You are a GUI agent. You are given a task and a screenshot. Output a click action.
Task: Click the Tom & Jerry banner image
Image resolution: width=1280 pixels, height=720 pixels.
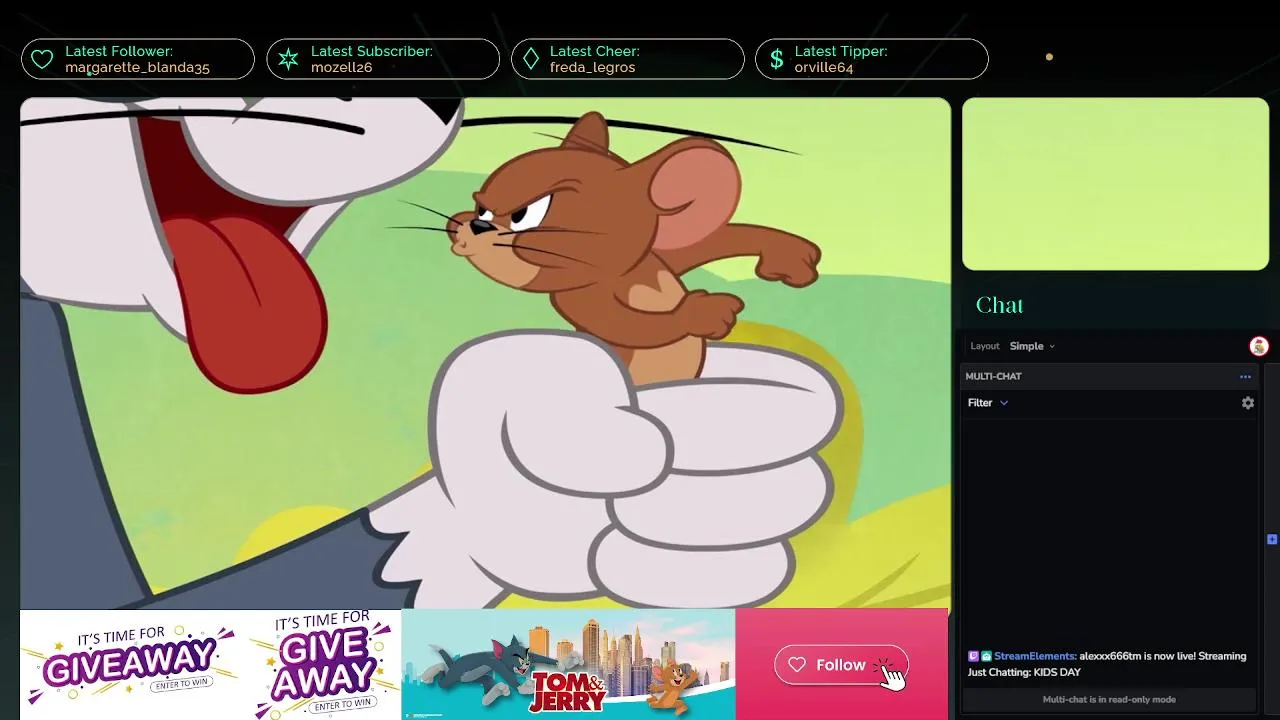(x=568, y=664)
